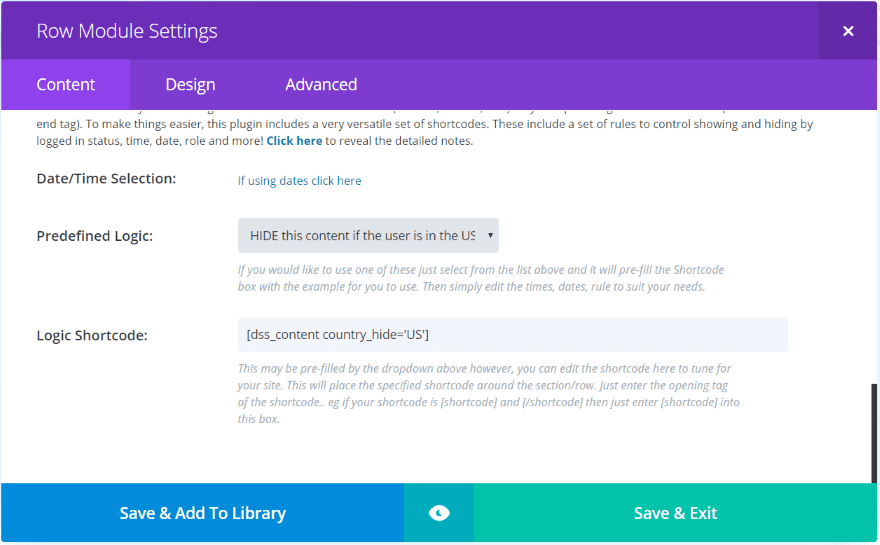Select the Content tab
Screen dimensions: 880x545
click(x=66, y=85)
